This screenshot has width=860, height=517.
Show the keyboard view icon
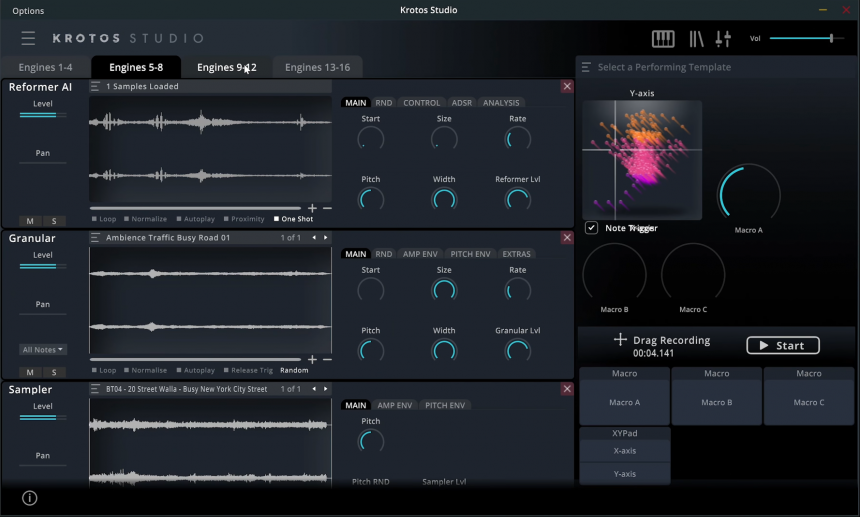(663, 38)
